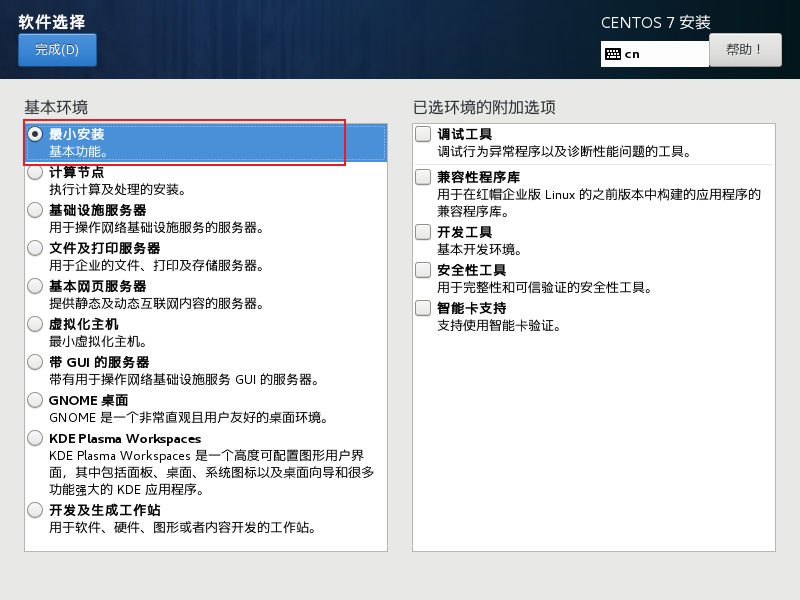Choose the 开发及生成工作站 radio option

click(x=35, y=510)
